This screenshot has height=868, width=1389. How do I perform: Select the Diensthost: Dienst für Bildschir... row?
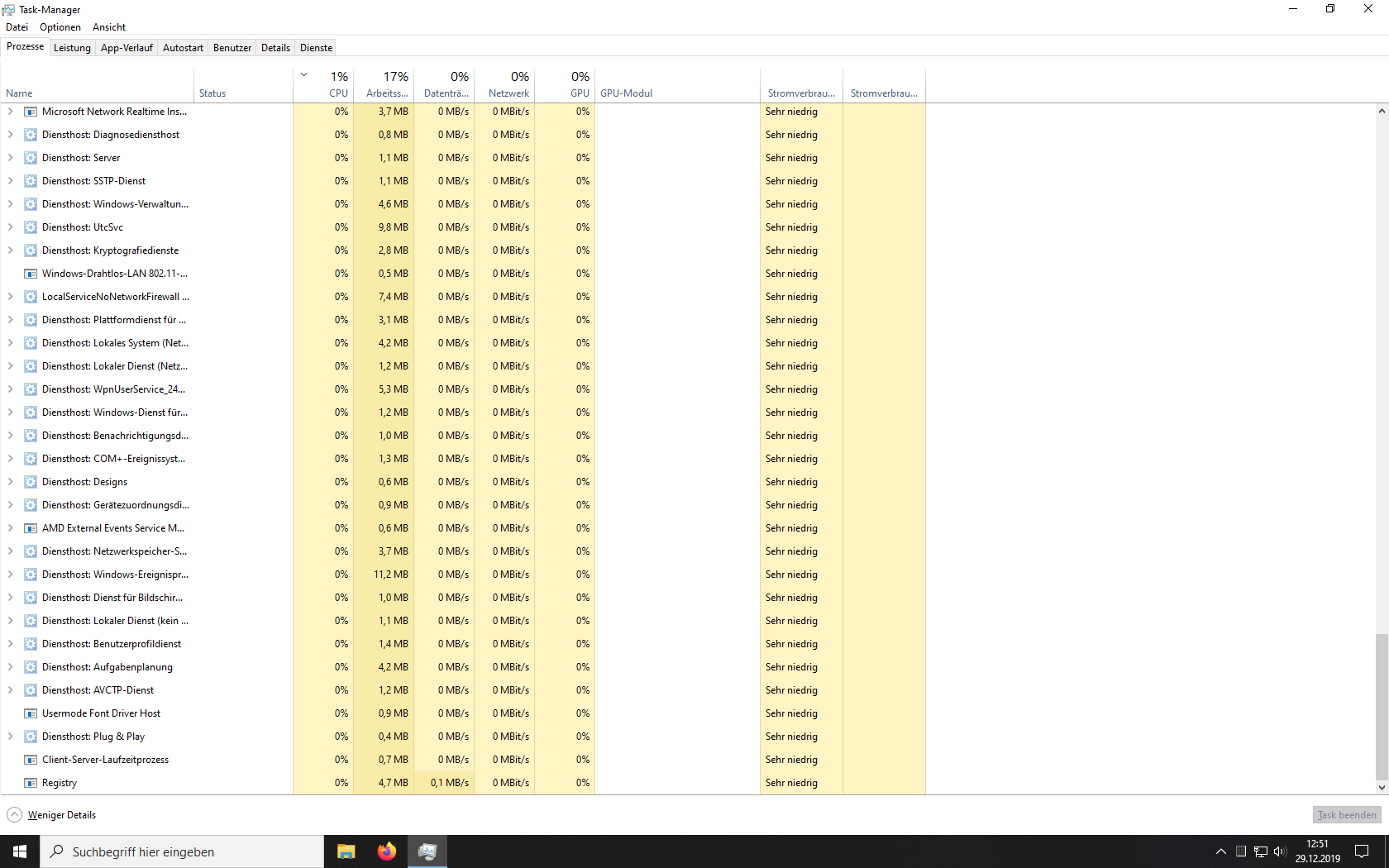(462, 598)
